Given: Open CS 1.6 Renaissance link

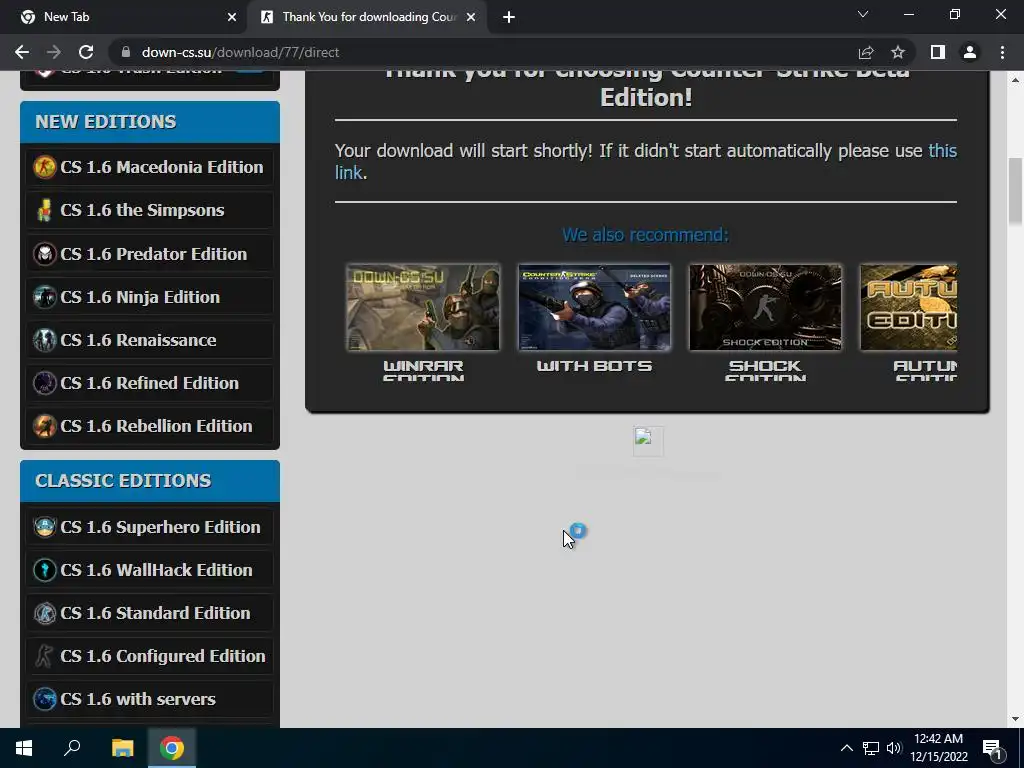Looking at the screenshot, I should (x=138, y=340).
